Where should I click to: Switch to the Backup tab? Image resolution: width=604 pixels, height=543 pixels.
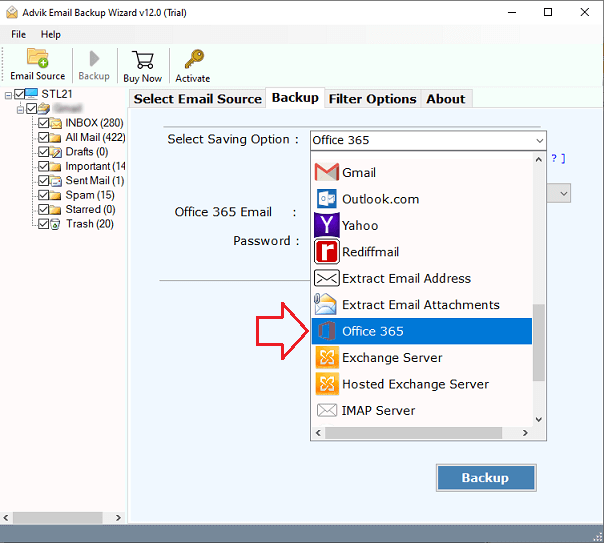point(295,98)
